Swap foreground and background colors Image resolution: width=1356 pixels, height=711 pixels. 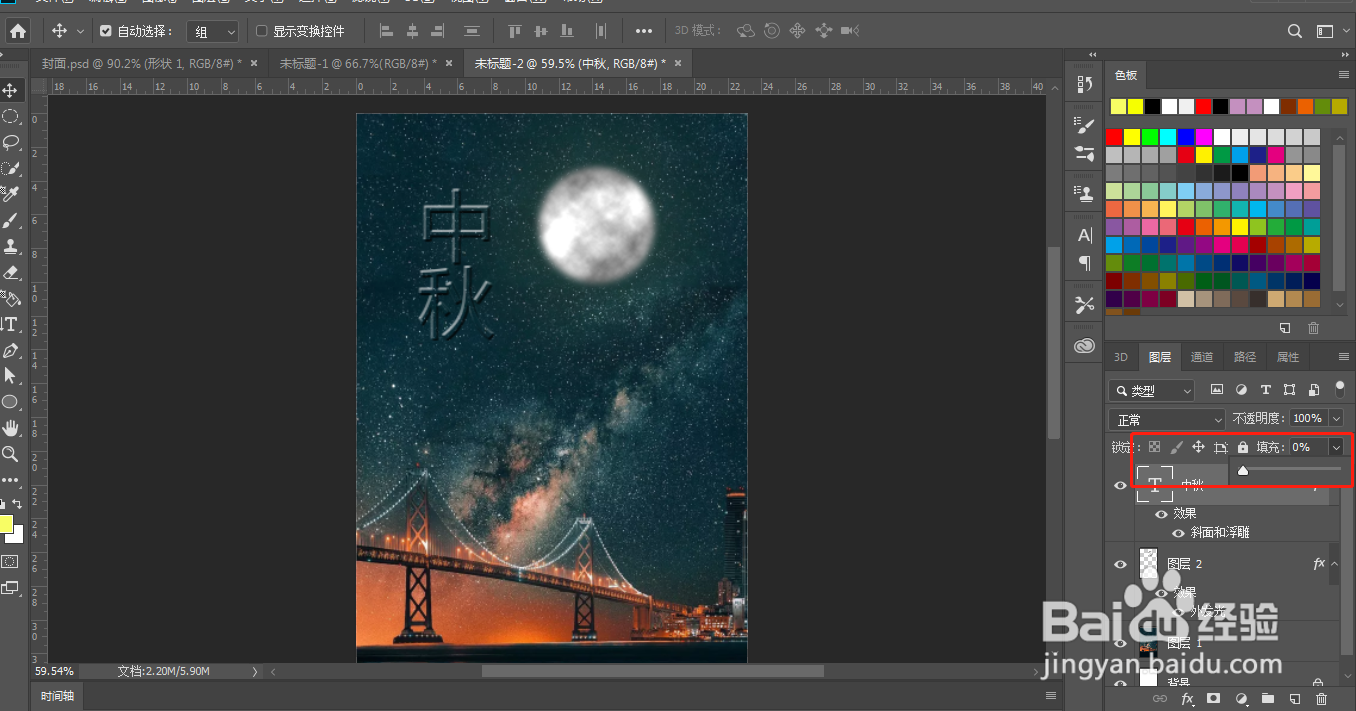pyautogui.click(x=18, y=503)
